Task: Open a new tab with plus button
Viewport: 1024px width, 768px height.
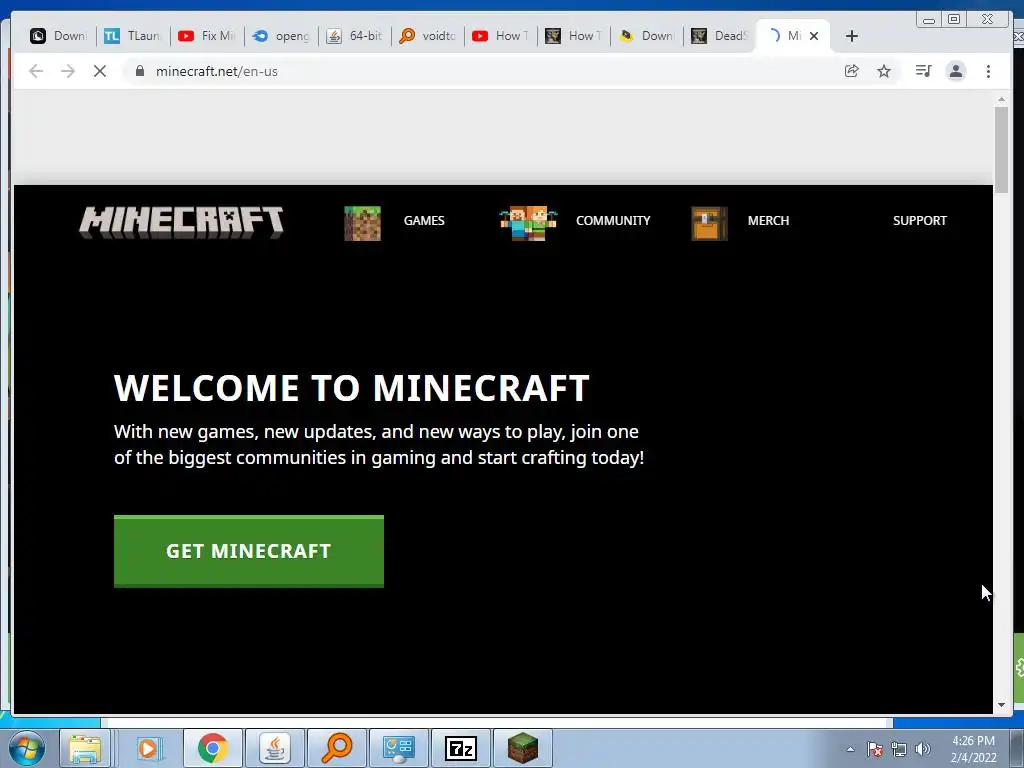Action: 852,36
